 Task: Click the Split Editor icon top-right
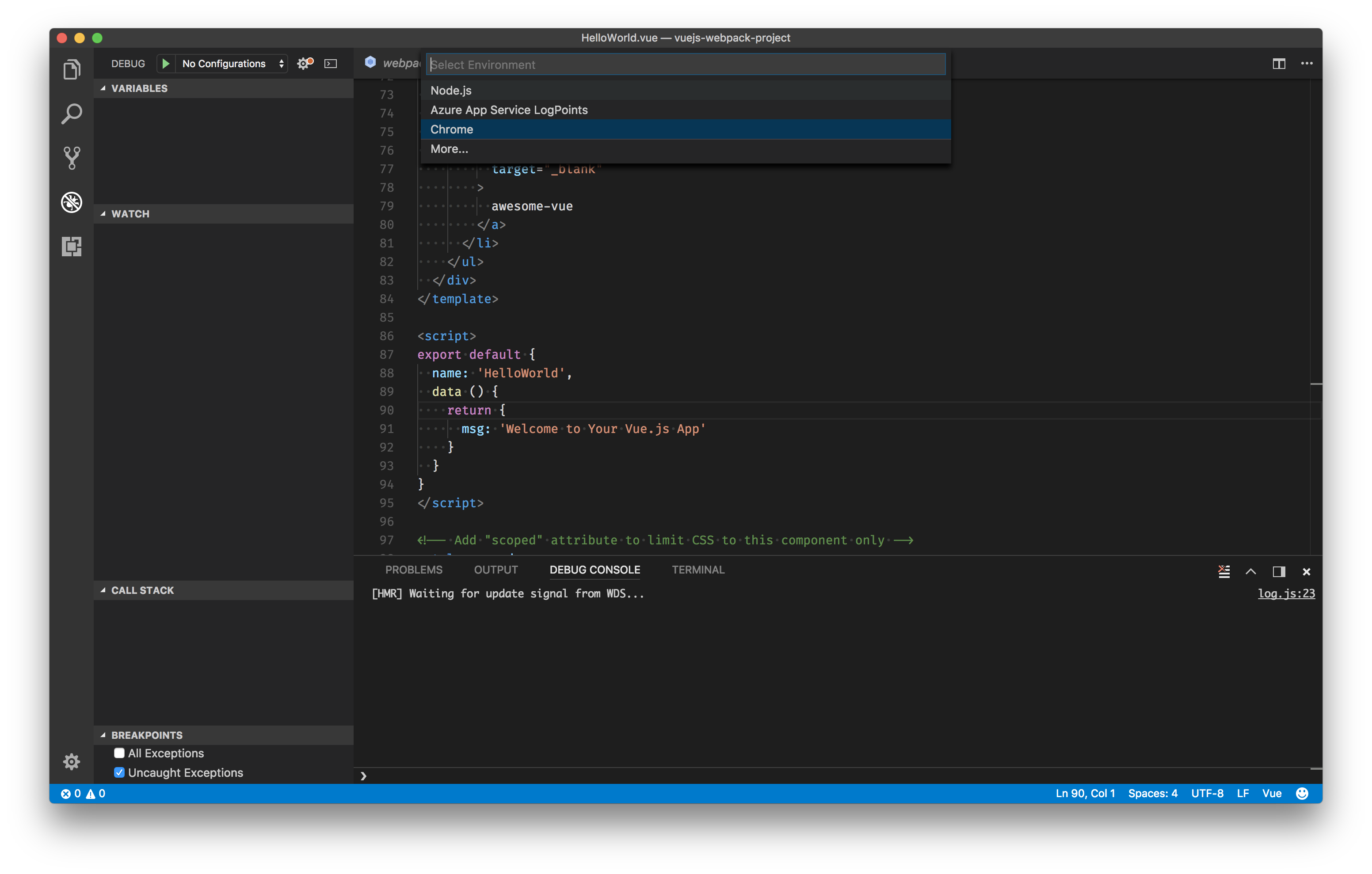pyautogui.click(x=1279, y=64)
